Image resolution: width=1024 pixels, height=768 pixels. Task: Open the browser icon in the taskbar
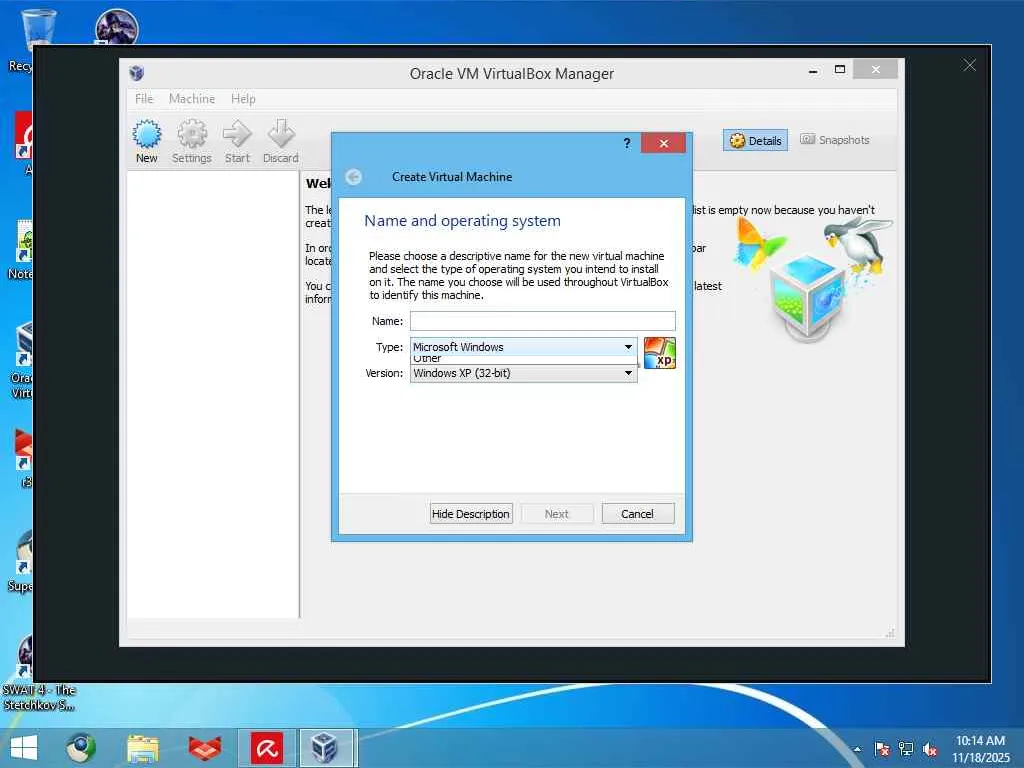[x=81, y=748]
